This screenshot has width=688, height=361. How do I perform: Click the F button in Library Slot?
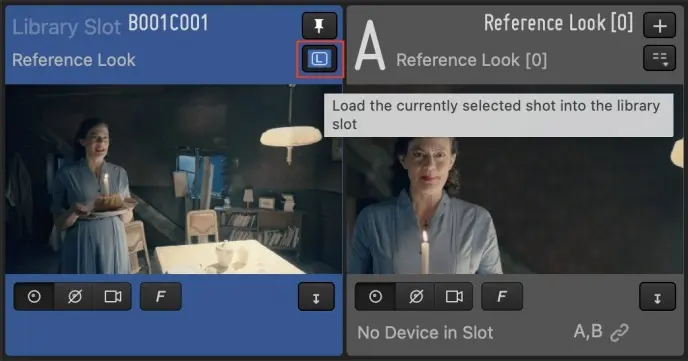click(x=161, y=297)
